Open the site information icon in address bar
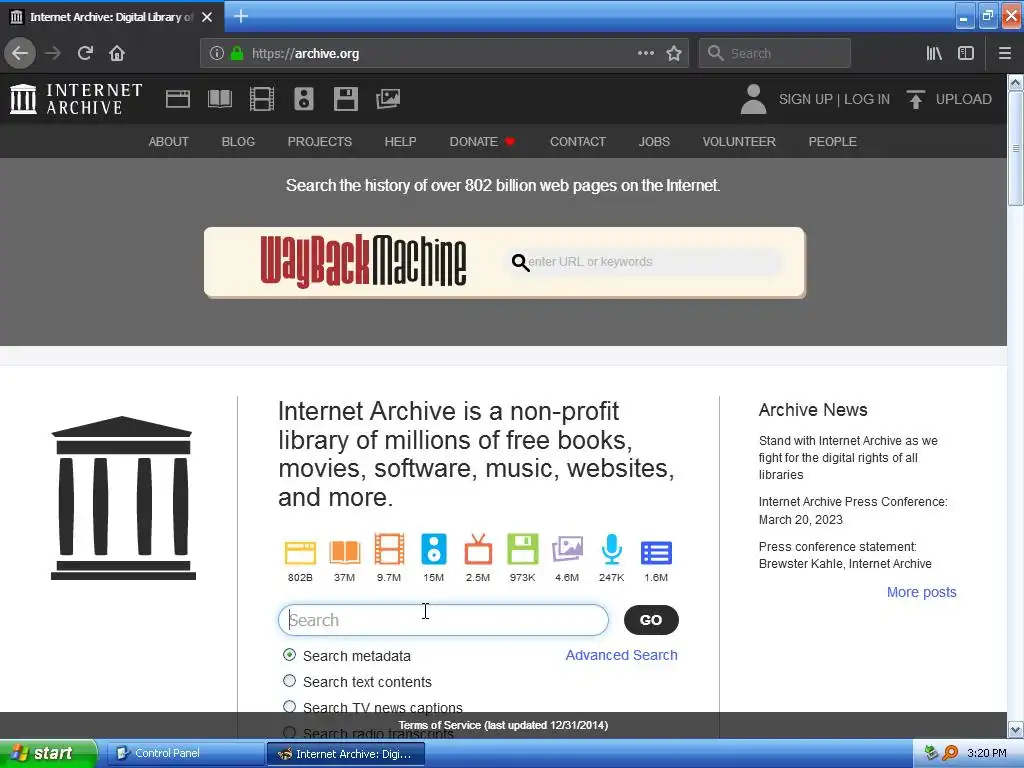Screen dimensions: 1024x768 (216, 54)
